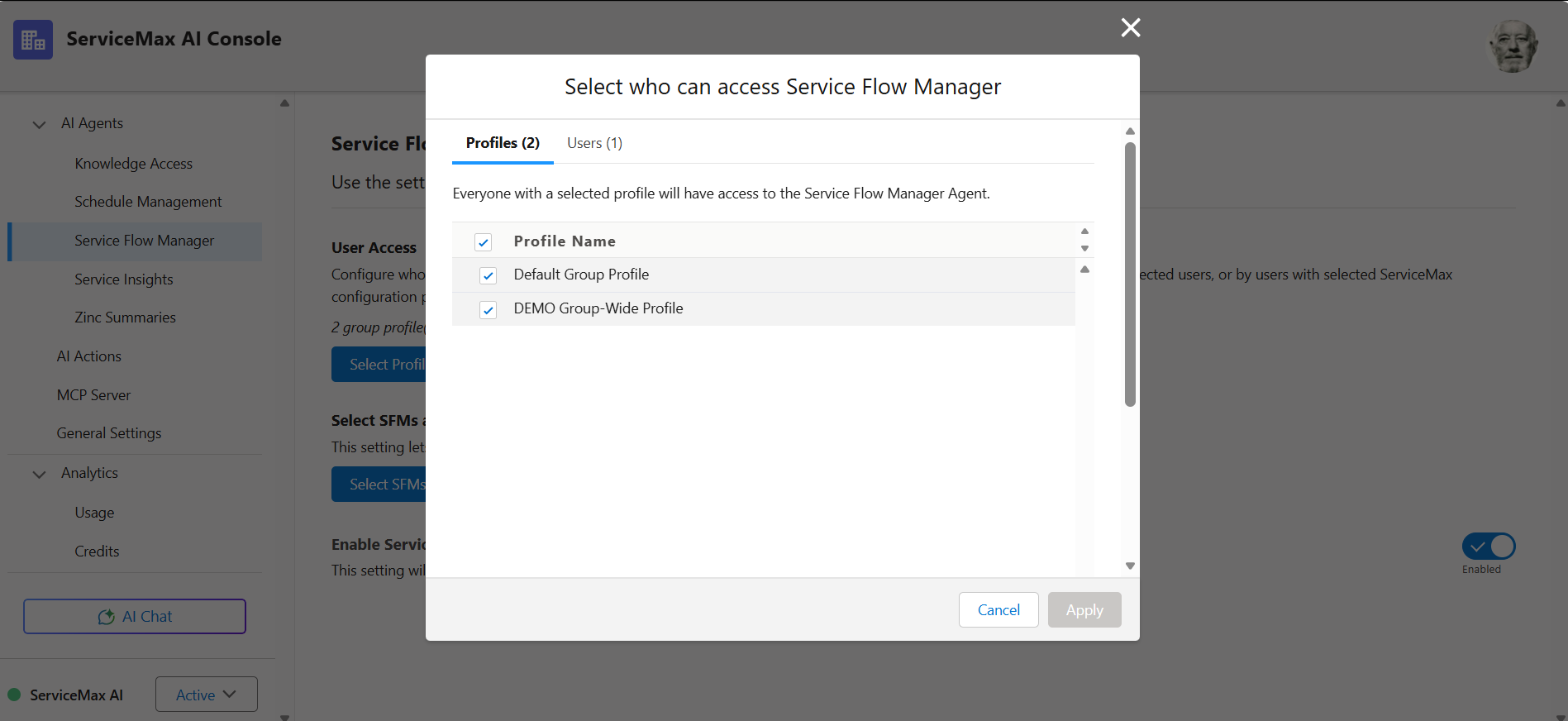Click the table header down arrow

1084,249
